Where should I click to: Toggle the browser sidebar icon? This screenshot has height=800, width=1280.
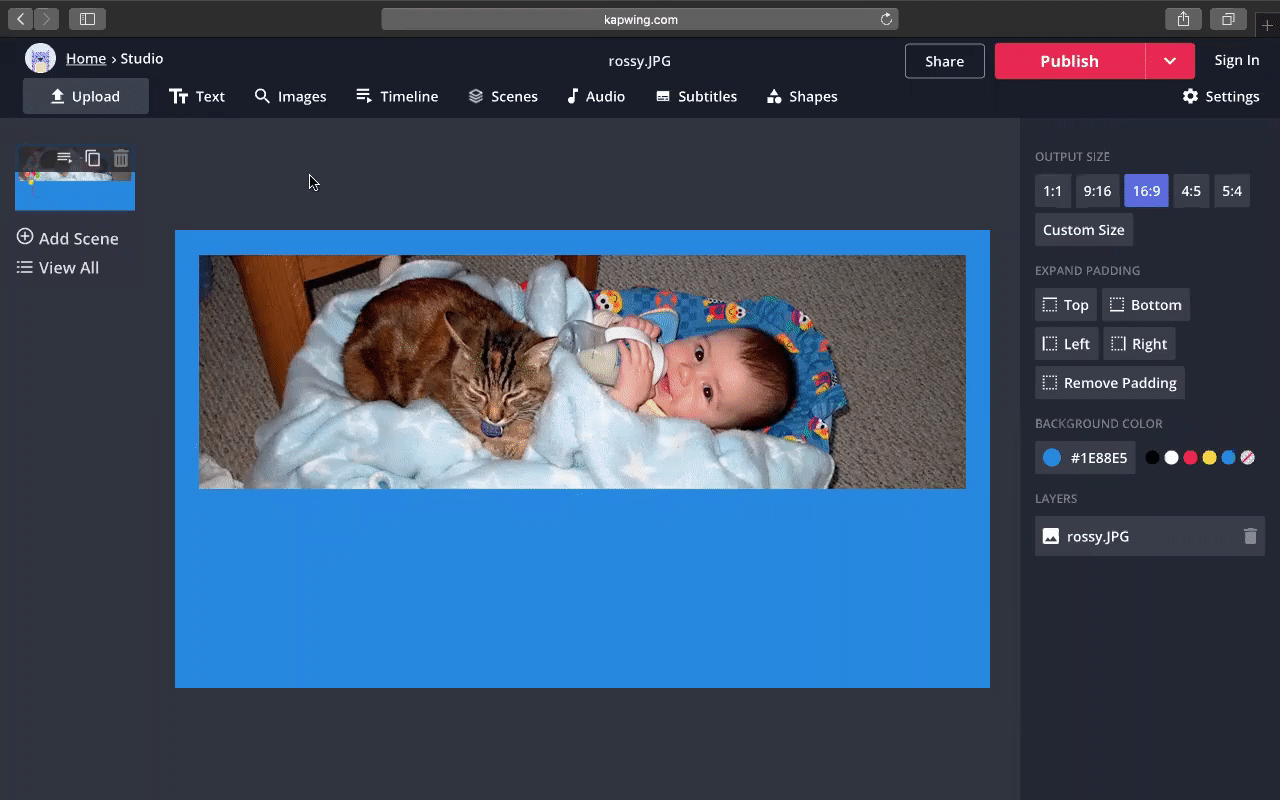[x=87, y=19]
